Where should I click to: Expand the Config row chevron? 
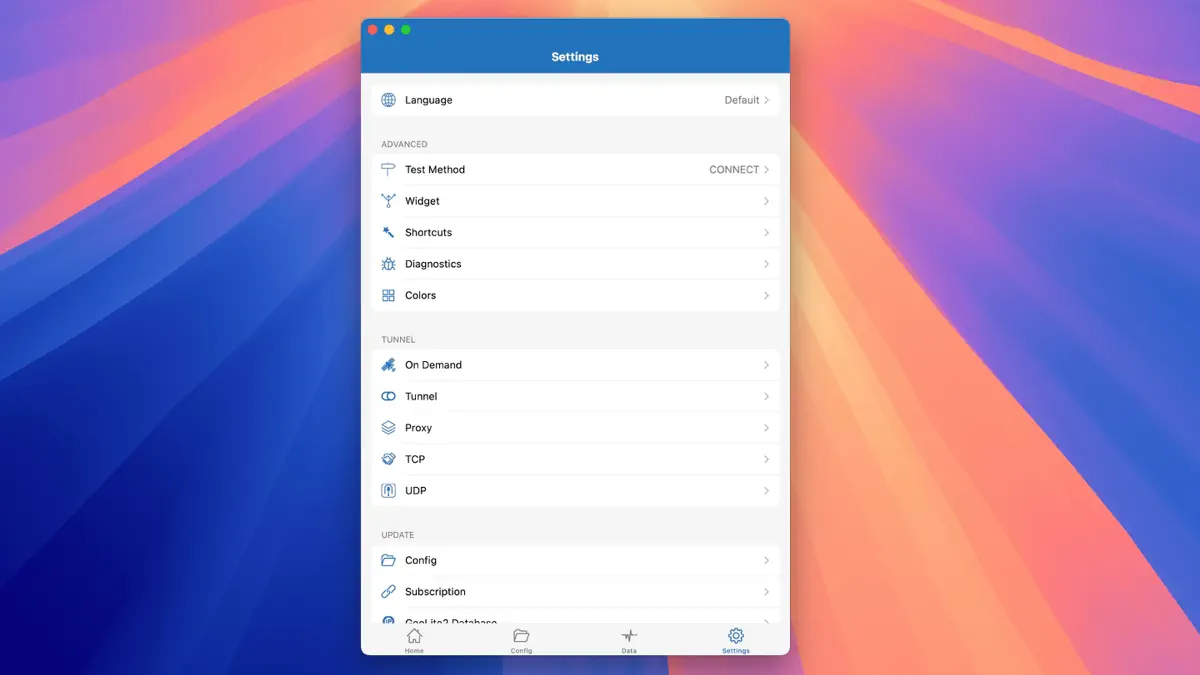[766, 561]
